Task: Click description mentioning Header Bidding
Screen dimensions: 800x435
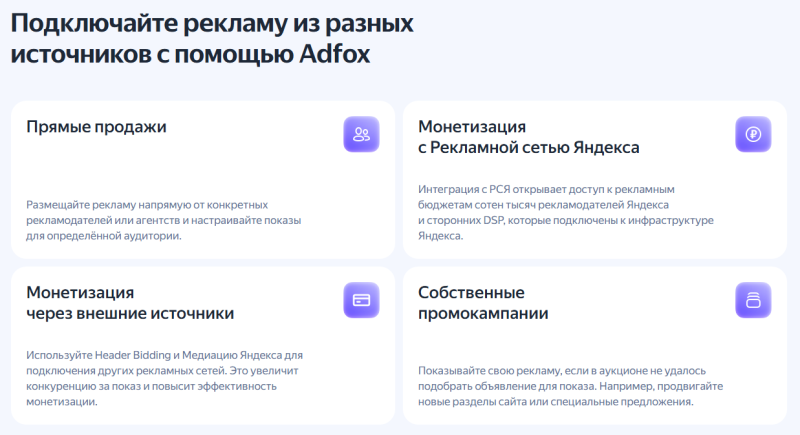Action: [x=164, y=378]
